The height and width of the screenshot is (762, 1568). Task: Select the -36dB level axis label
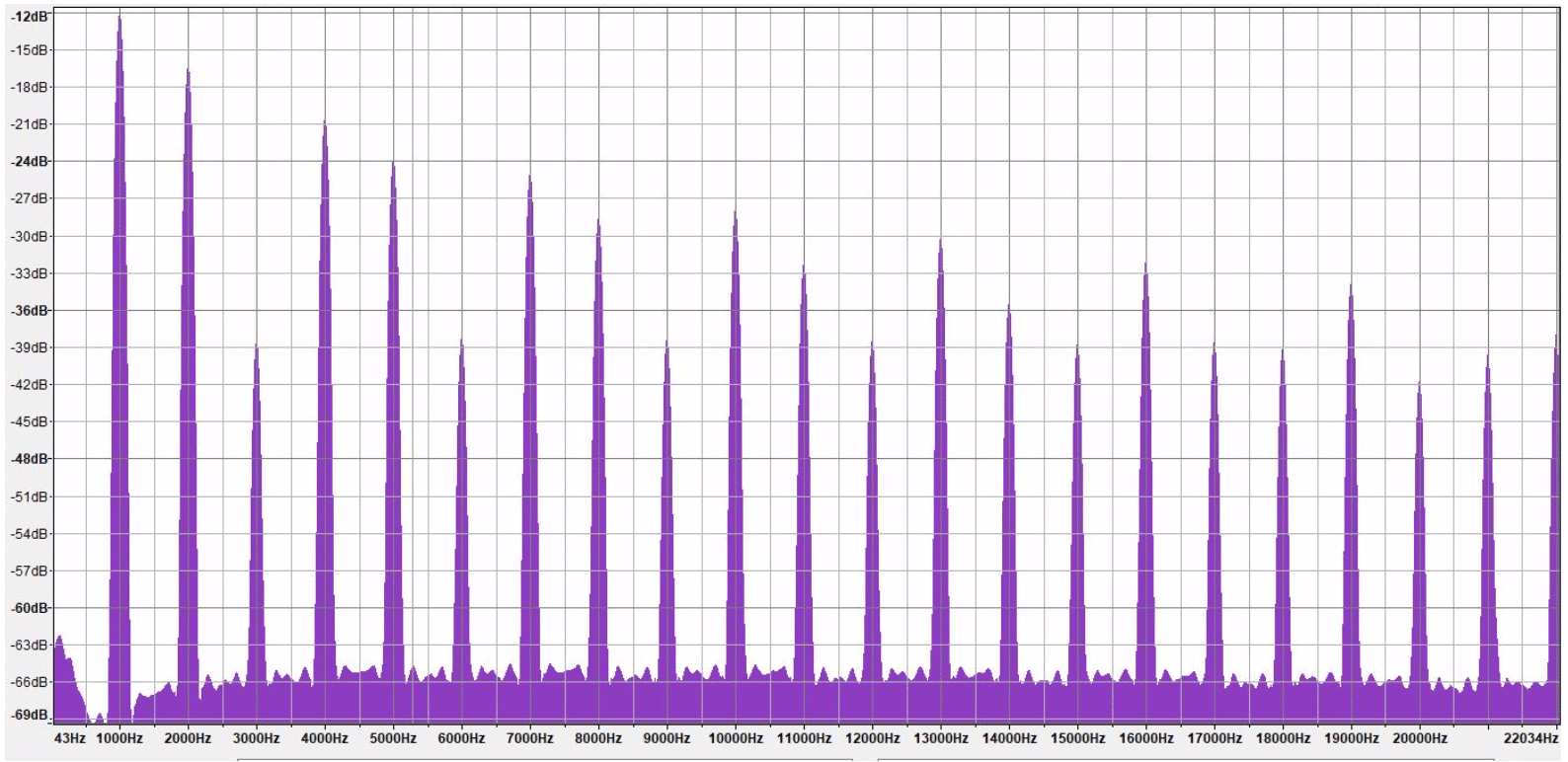31,311
